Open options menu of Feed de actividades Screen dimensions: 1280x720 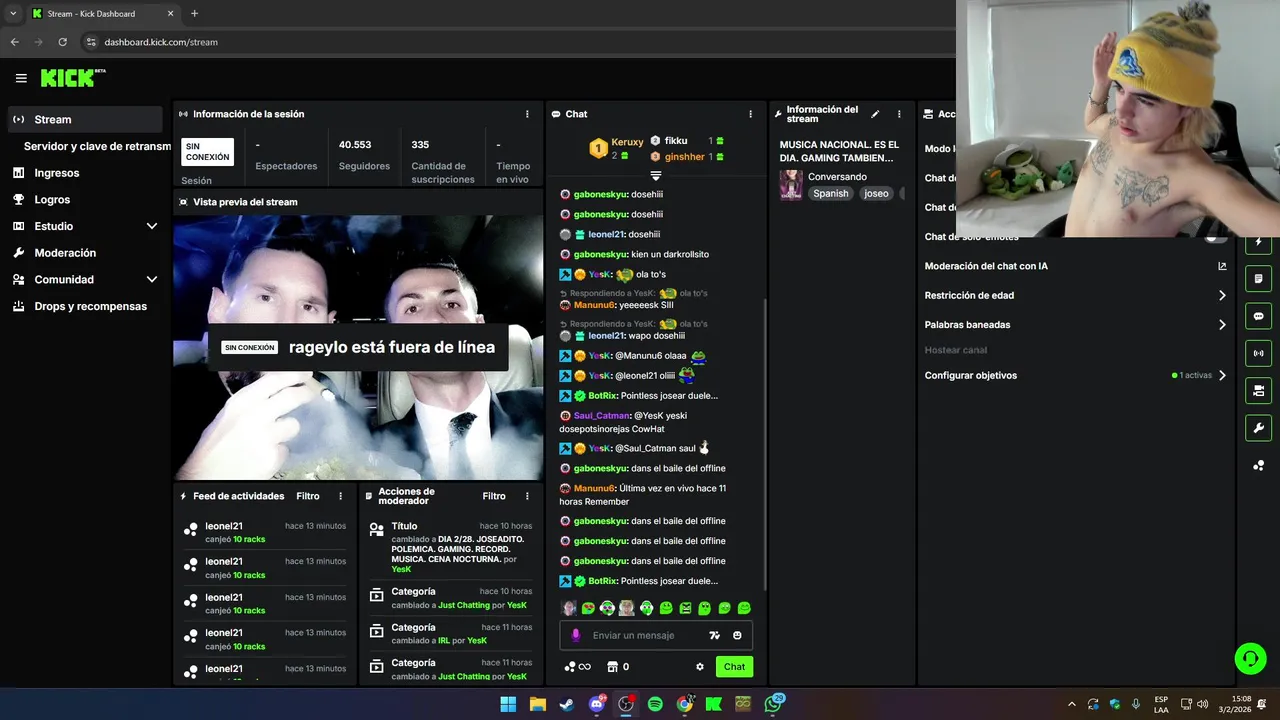[340, 496]
